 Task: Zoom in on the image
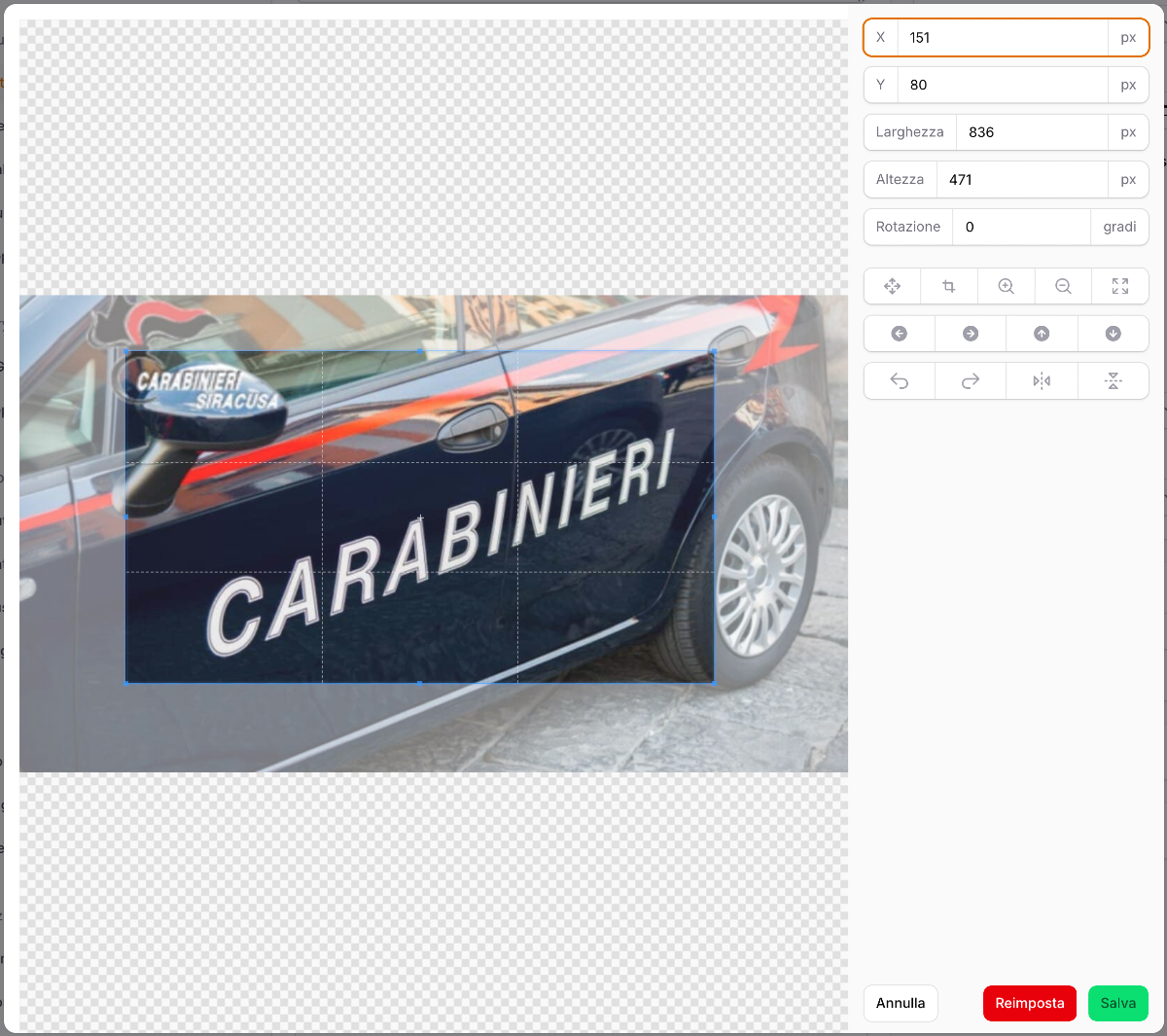pyautogui.click(x=1006, y=286)
